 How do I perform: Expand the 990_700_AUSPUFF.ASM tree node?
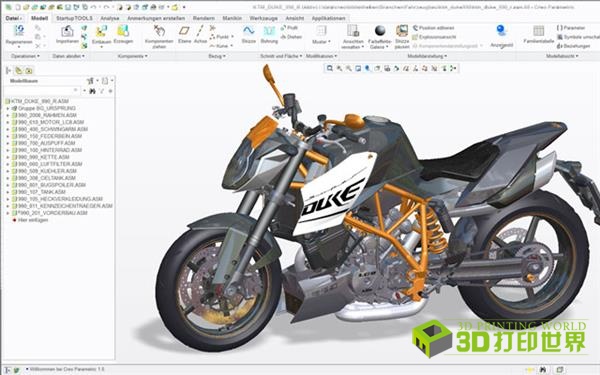[x=8, y=143]
